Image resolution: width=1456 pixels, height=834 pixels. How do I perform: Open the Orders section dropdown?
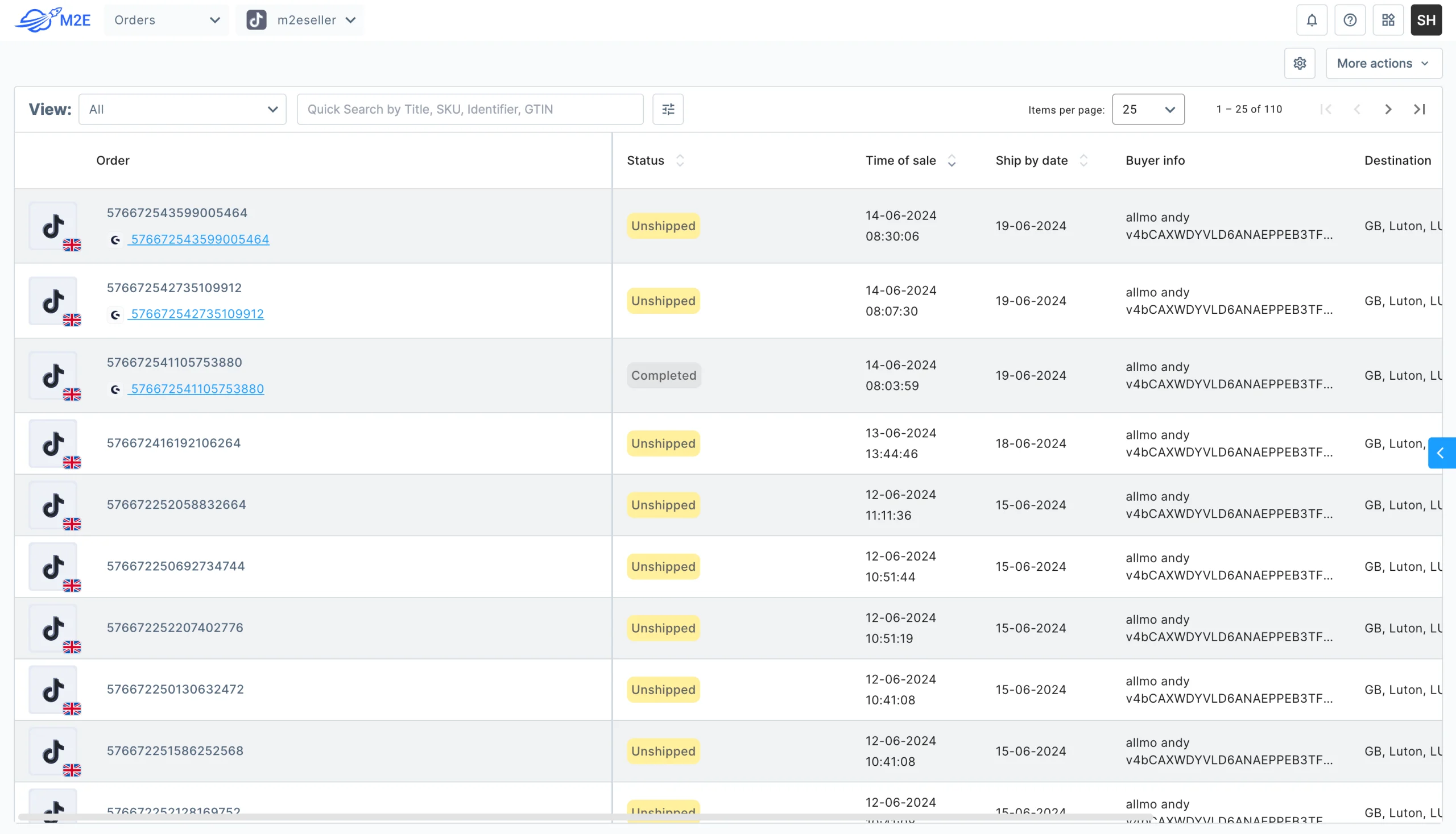[x=166, y=20]
